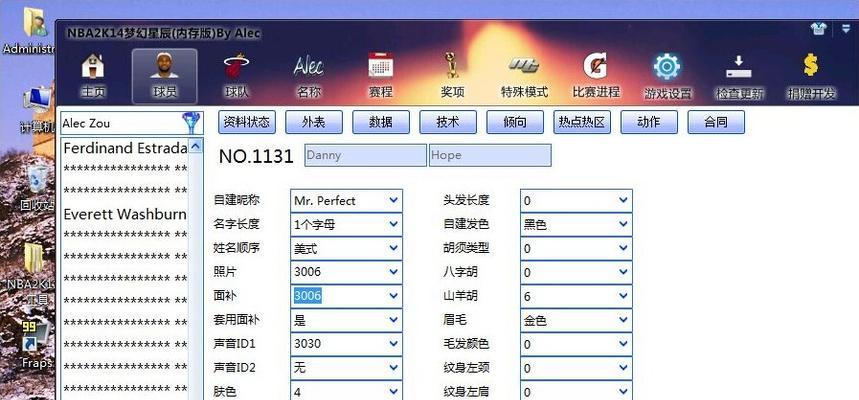
Task: Expand 眉毛 金色 dropdown
Action: (623, 319)
